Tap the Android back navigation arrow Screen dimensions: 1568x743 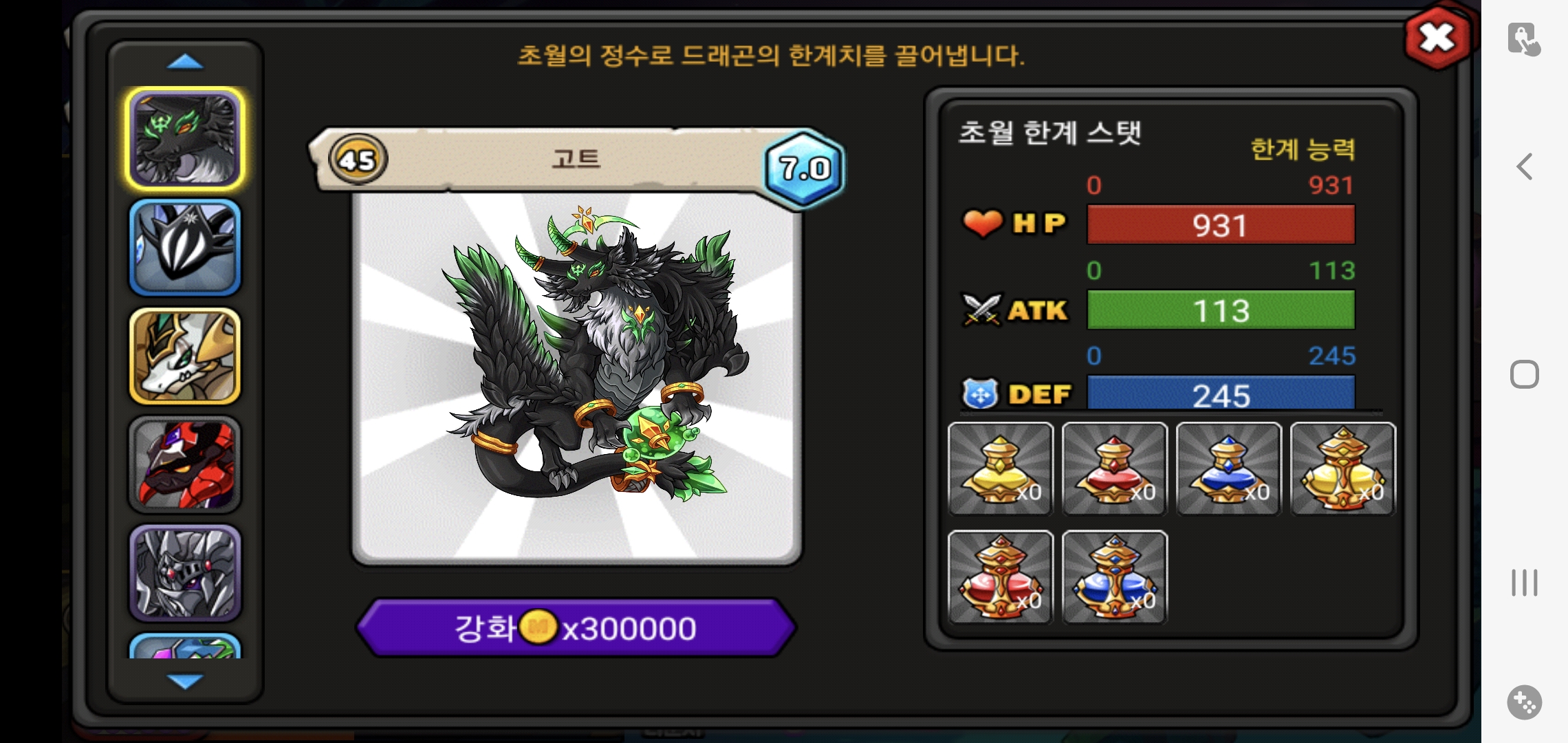coord(1525,166)
